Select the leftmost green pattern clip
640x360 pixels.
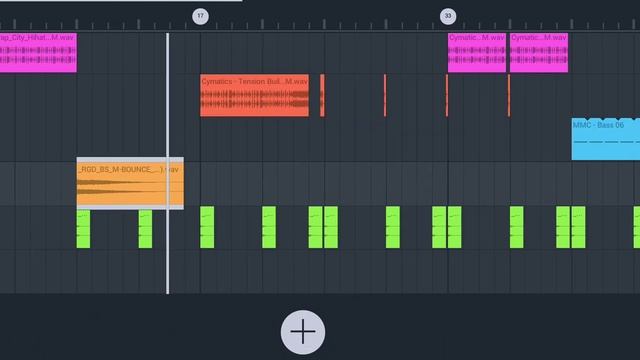(83, 229)
